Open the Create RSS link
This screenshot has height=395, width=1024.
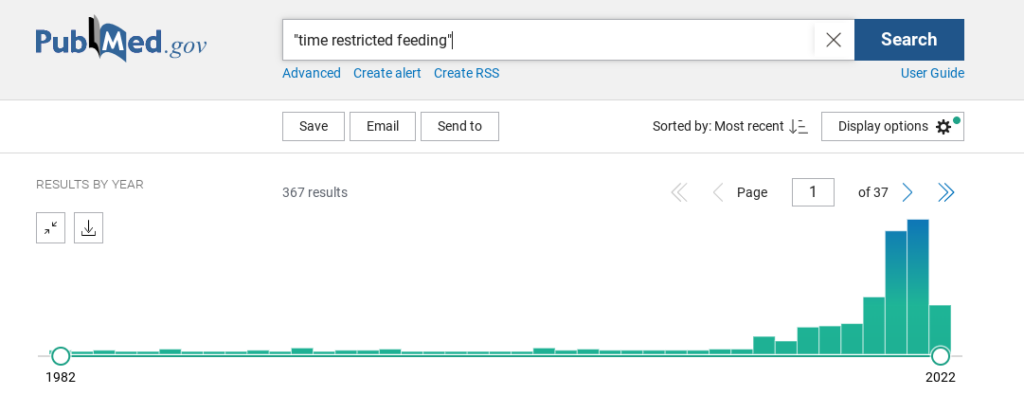(x=467, y=73)
